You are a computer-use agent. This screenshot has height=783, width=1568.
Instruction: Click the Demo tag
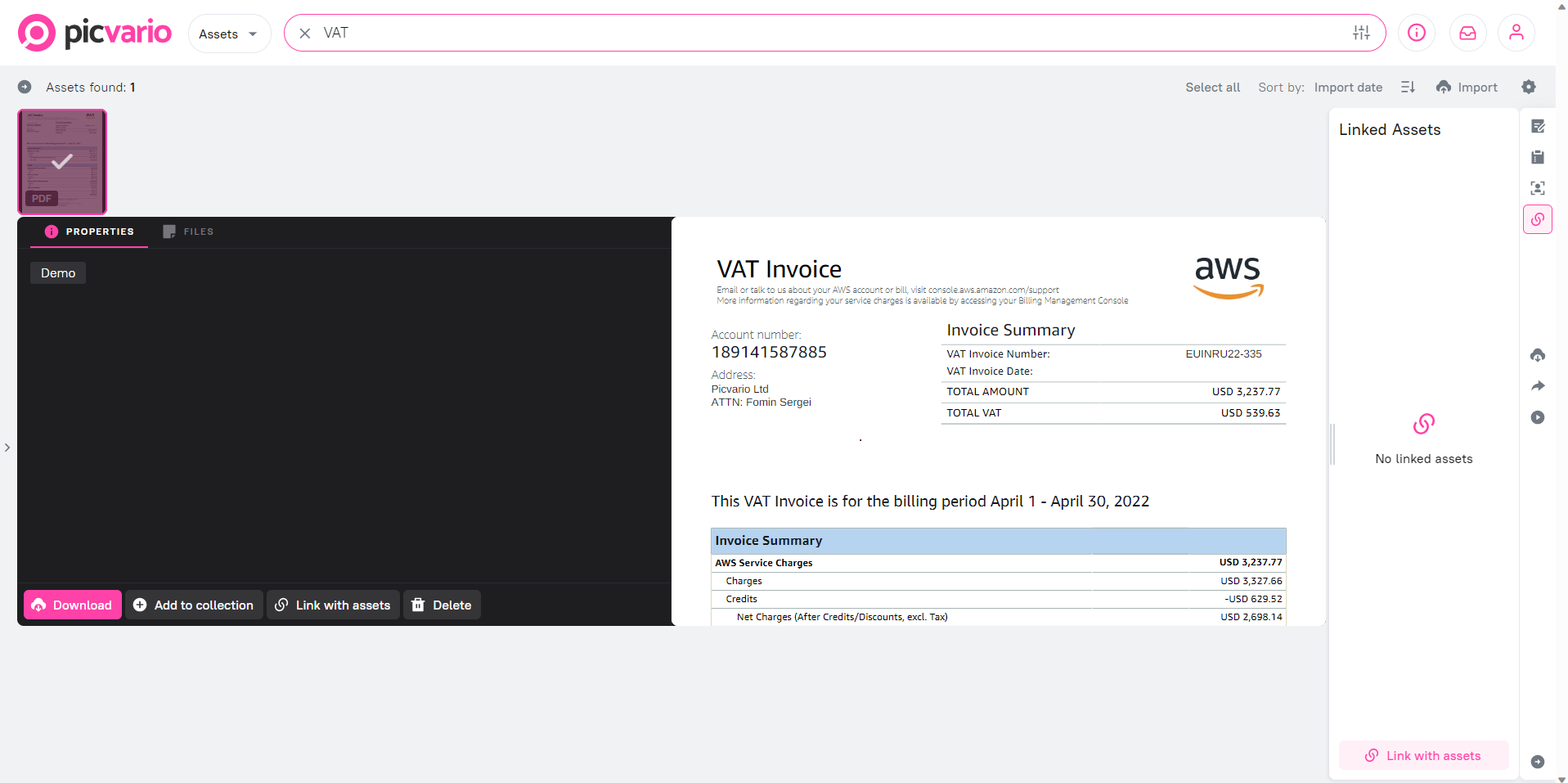[58, 273]
